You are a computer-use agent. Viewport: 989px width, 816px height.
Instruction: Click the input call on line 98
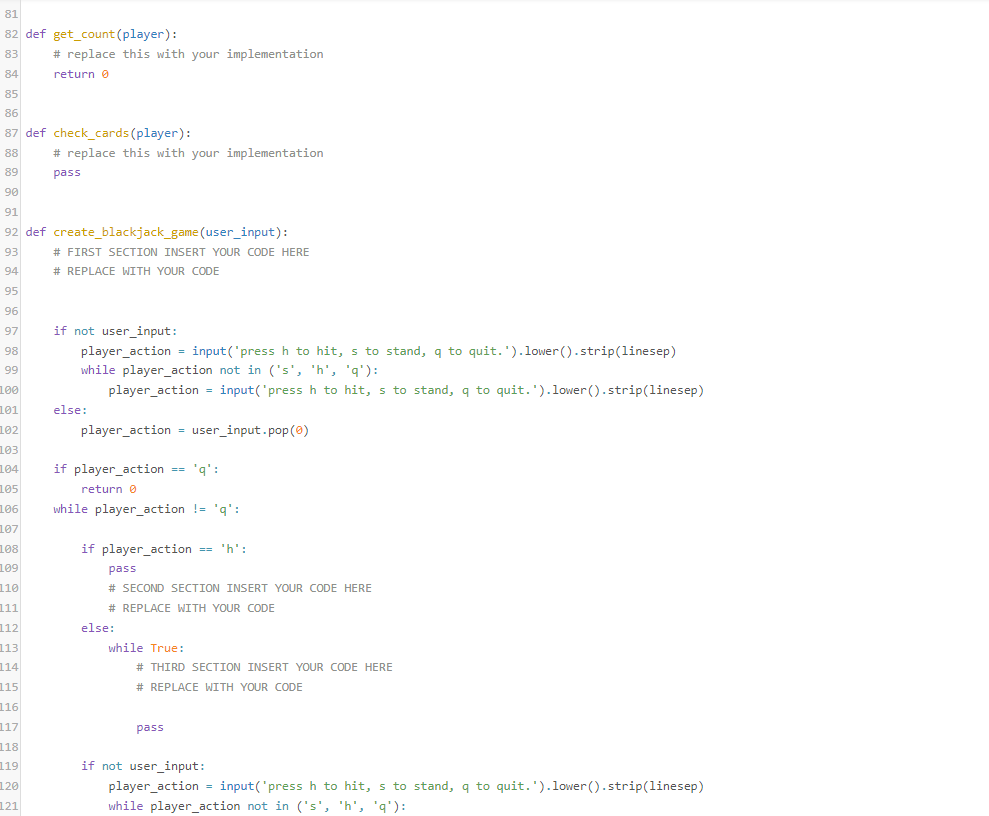click(x=434, y=351)
